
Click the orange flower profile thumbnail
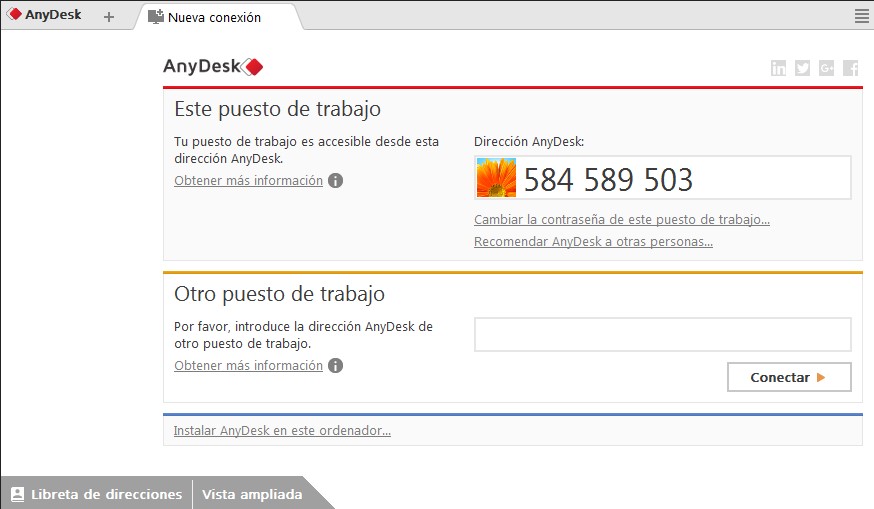[496, 178]
